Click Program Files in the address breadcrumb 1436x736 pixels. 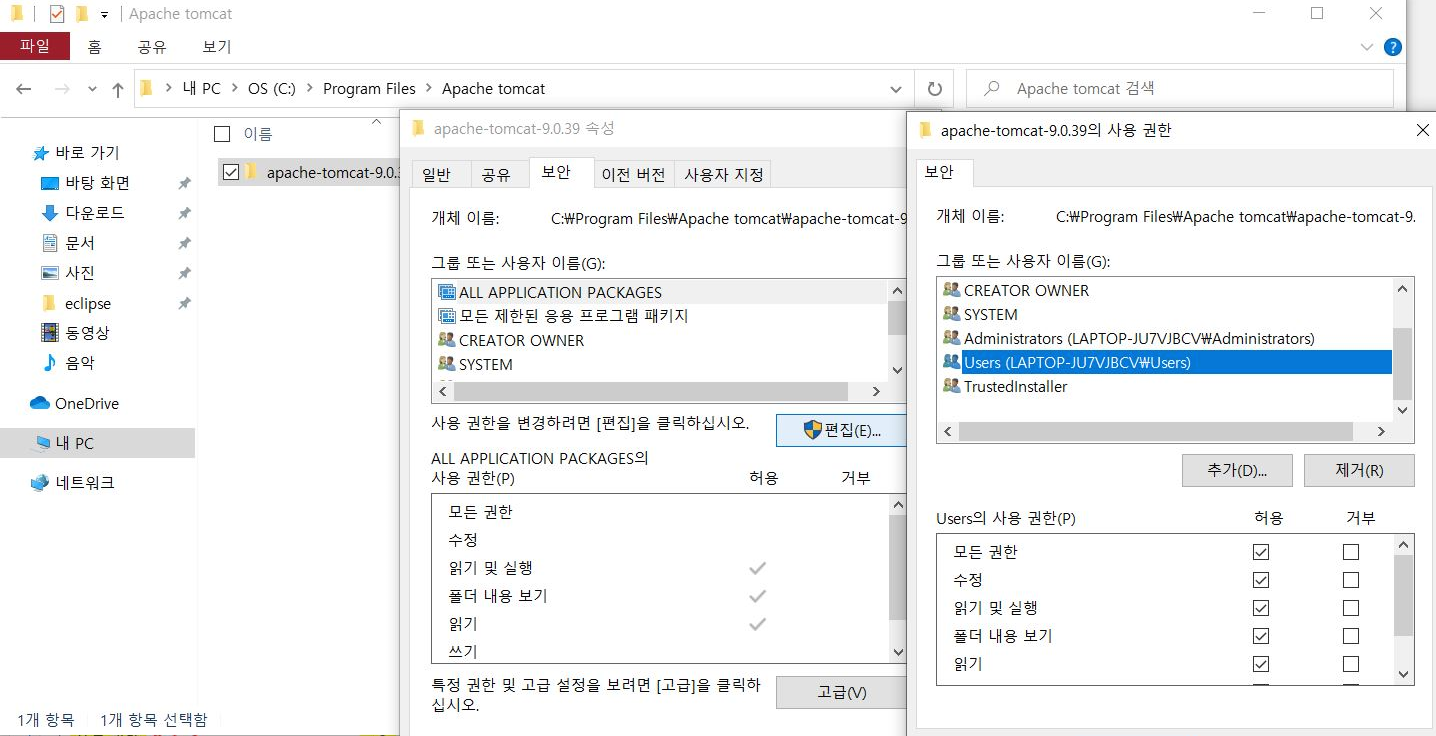coord(369,89)
